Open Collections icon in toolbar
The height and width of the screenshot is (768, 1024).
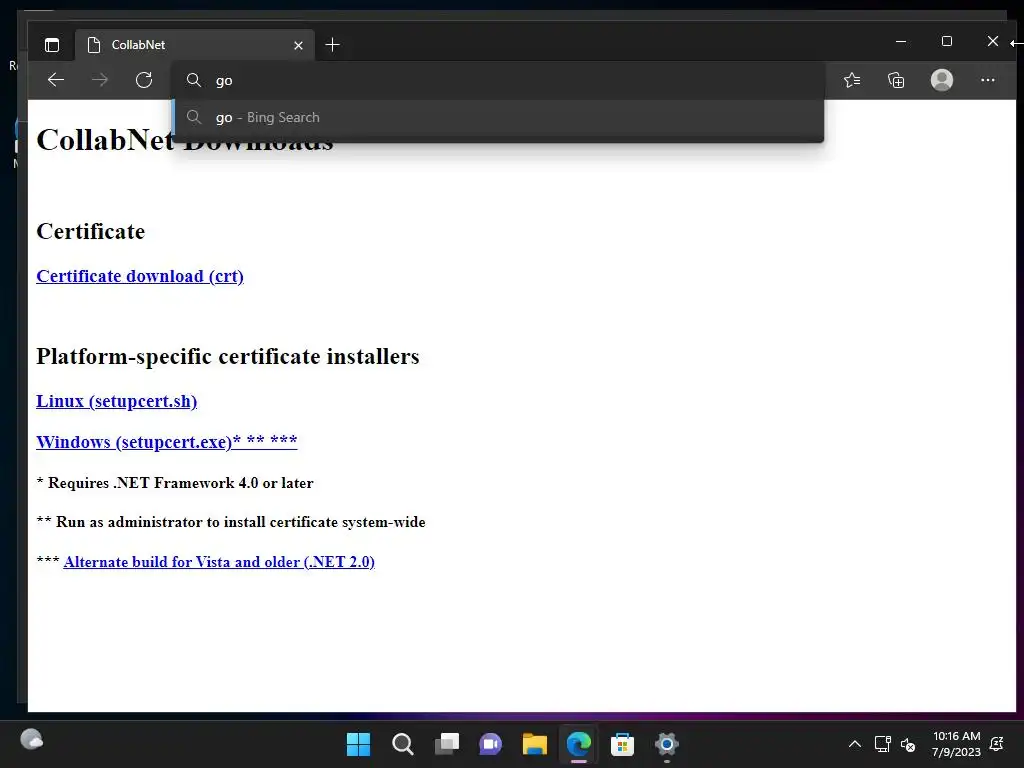pos(896,80)
